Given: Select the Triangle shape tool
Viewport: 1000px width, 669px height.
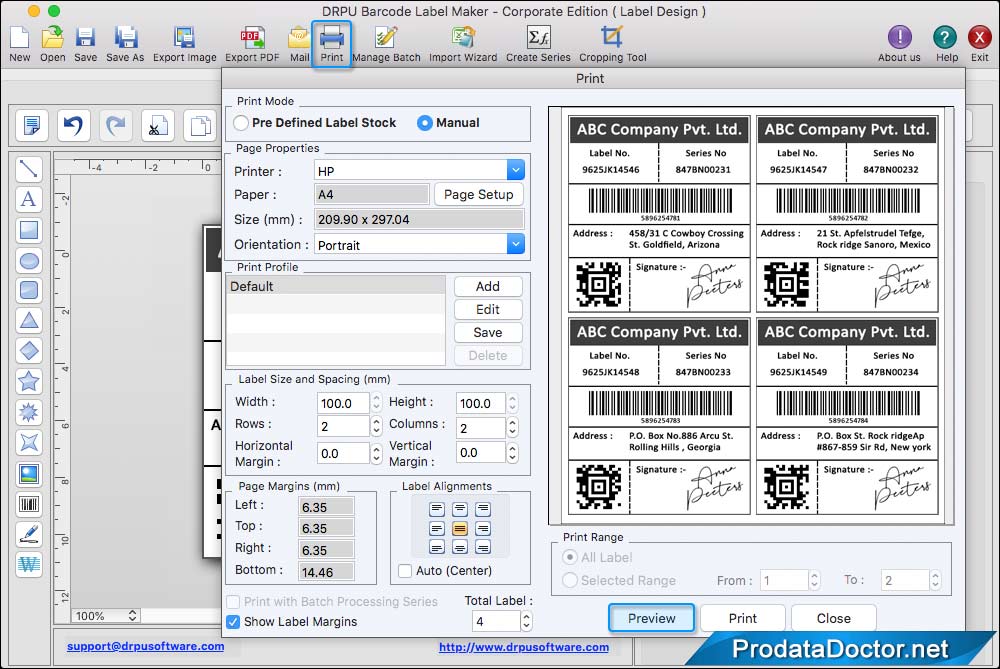Looking at the screenshot, I should coord(29,321).
